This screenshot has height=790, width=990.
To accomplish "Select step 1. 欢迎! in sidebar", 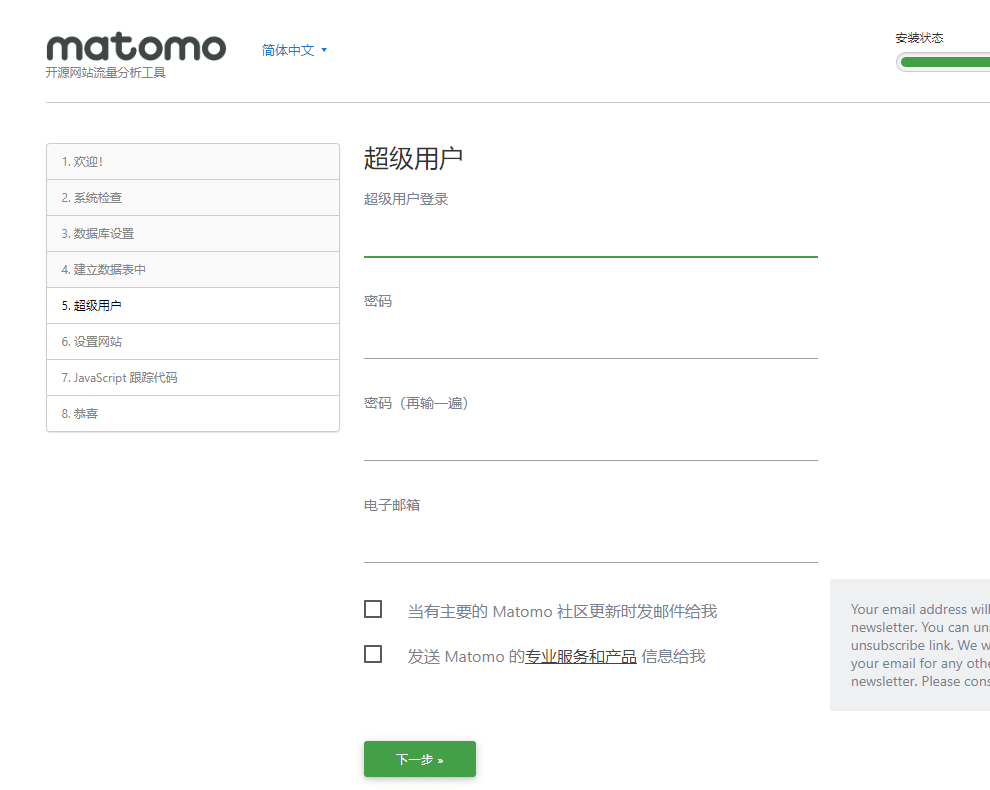I will 193,162.
